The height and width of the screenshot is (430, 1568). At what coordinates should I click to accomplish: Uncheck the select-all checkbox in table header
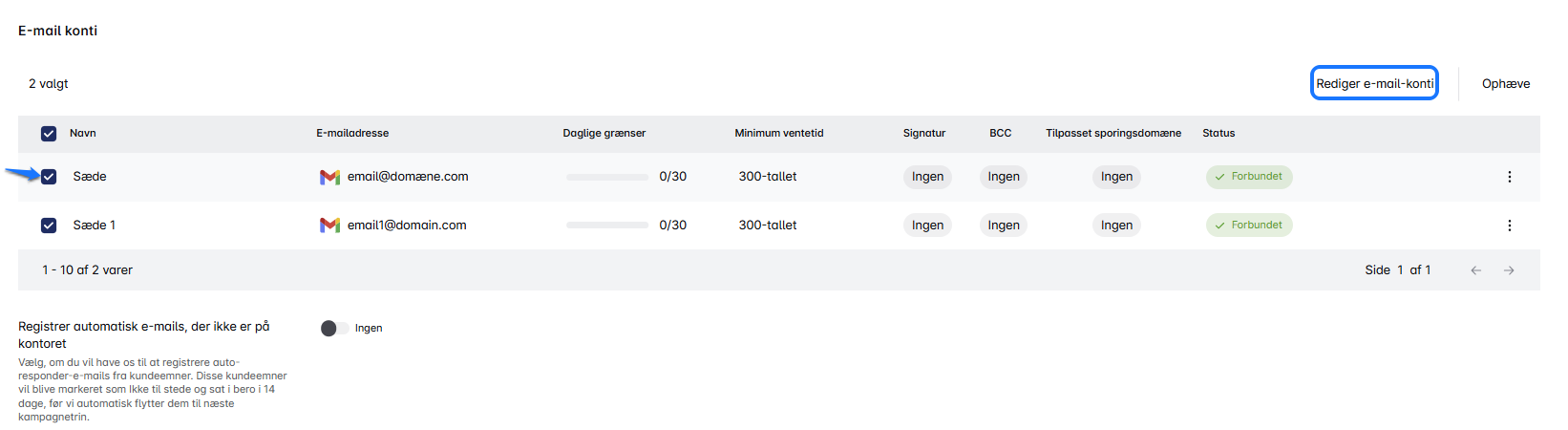pyautogui.click(x=49, y=134)
